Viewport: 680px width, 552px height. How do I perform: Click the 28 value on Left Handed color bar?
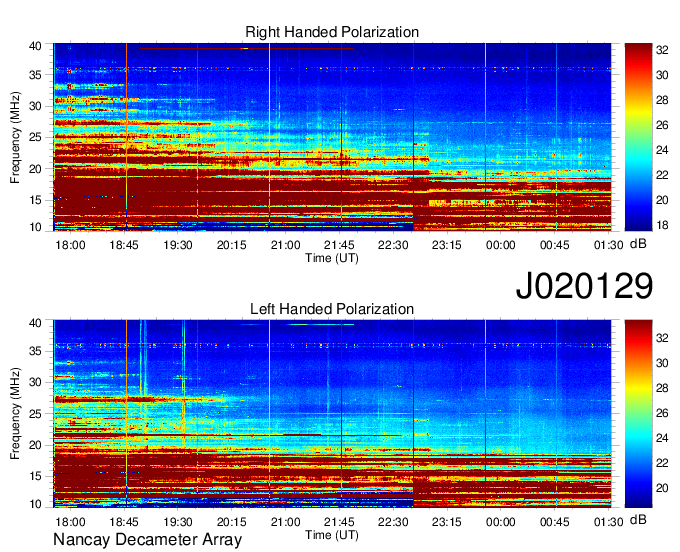[662, 388]
